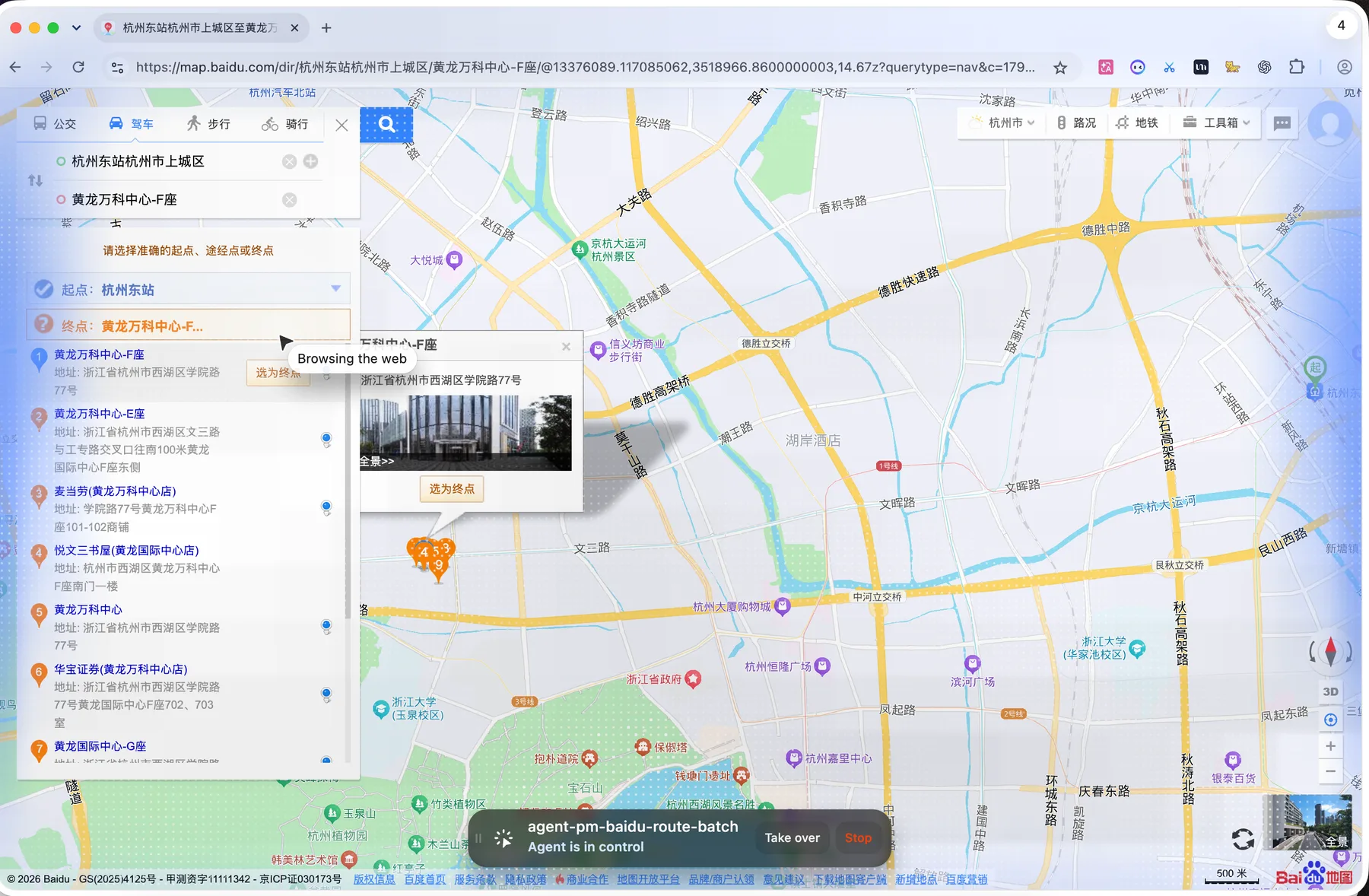Click the 浙江省政府 map marker

[693, 679]
